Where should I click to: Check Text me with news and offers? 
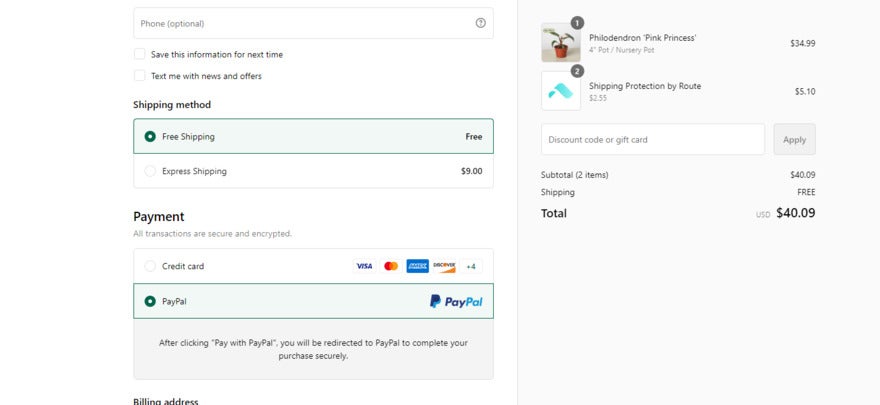[x=140, y=76]
